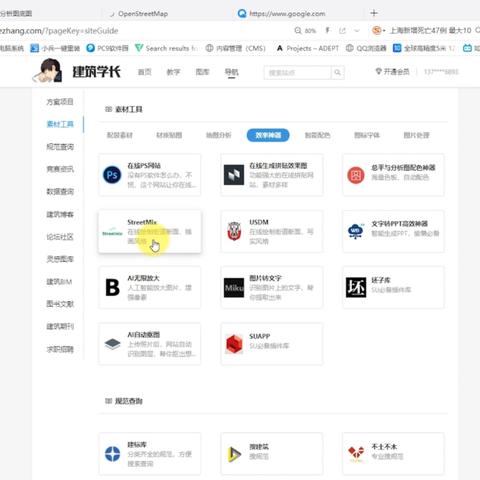Click the yellow triangle 搜建筑 icon
This screenshot has height=480, width=480.
[234, 454]
